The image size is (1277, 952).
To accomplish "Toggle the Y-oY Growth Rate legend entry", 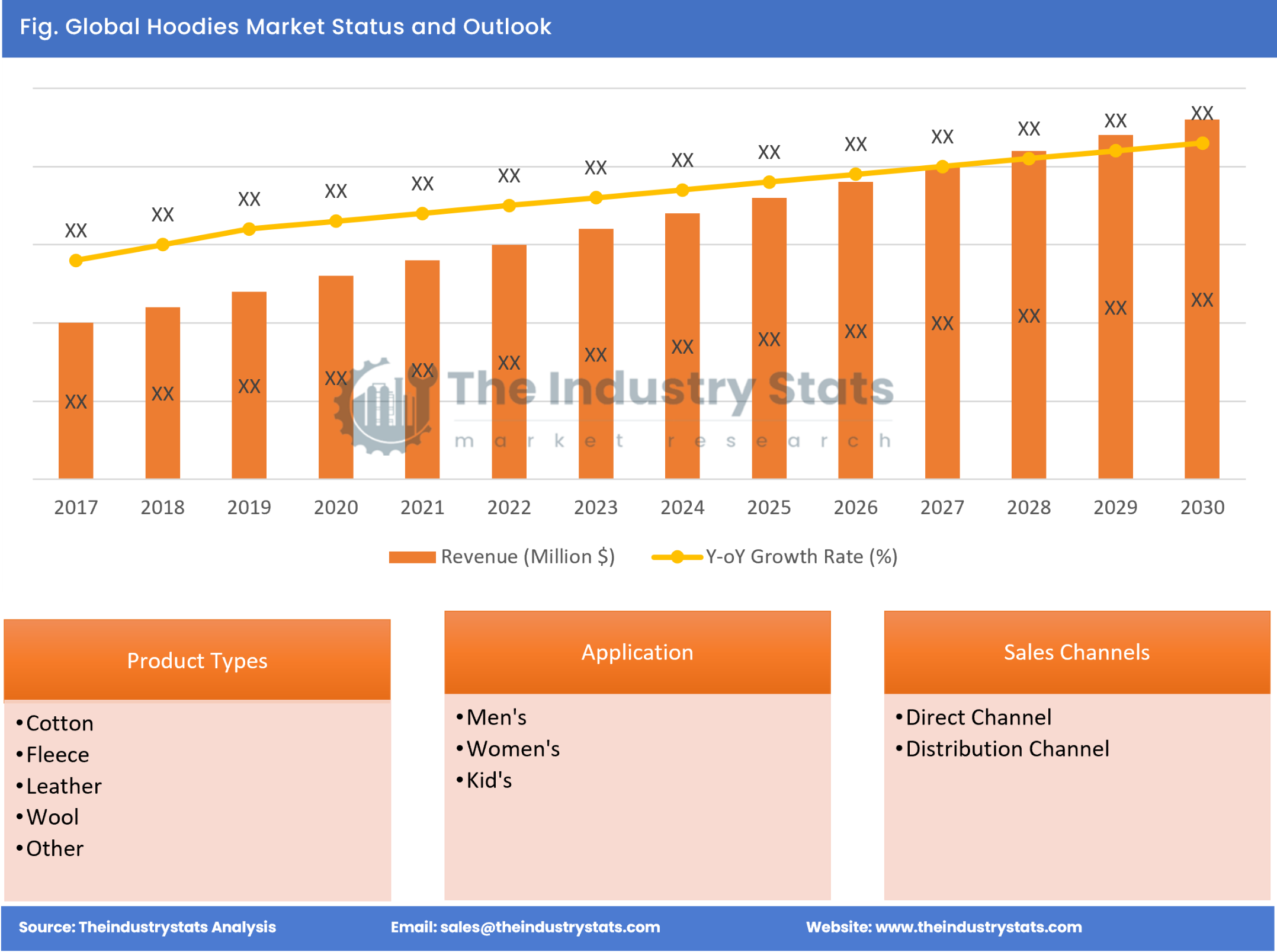I will point(801,556).
